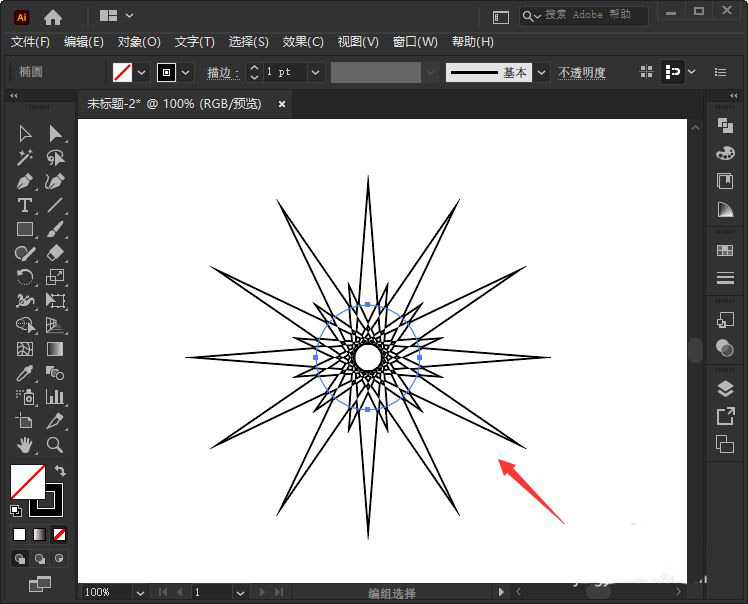Select the Eraser tool
Image resolution: width=748 pixels, height=604 pixels.
point(55,253)
